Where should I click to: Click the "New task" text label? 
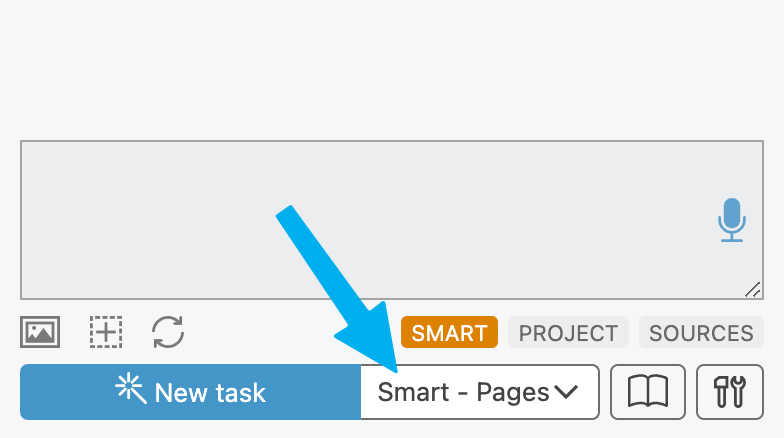click(210, 392)
